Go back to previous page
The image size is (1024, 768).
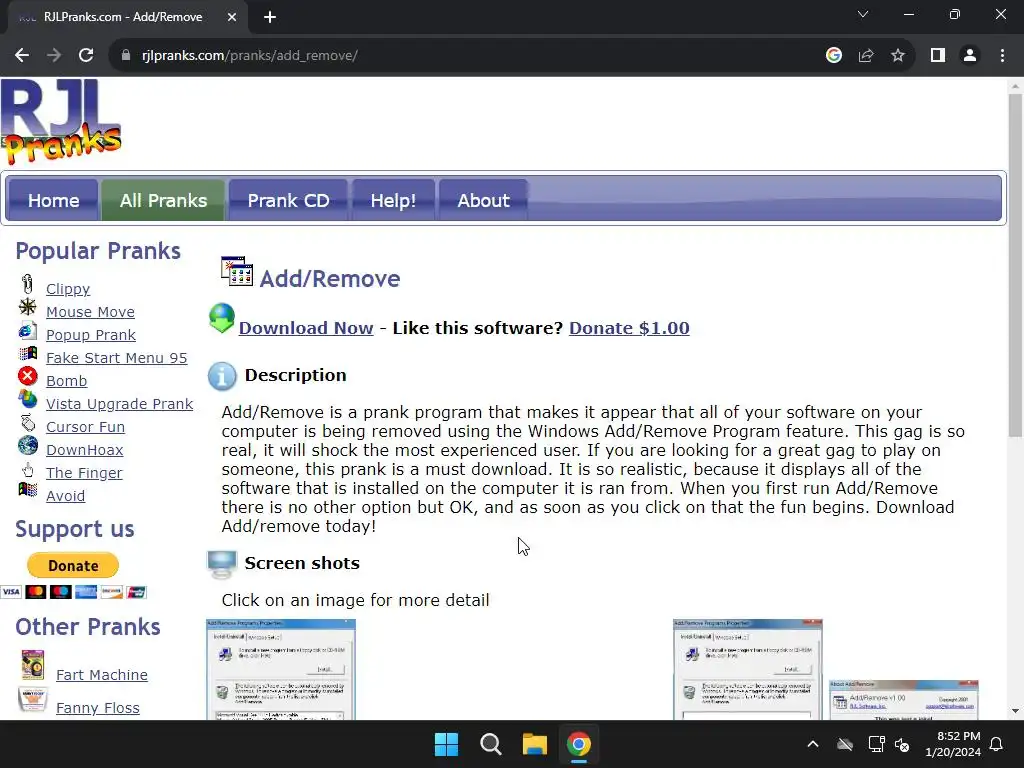pyautogui.click(x=22, y=56)
